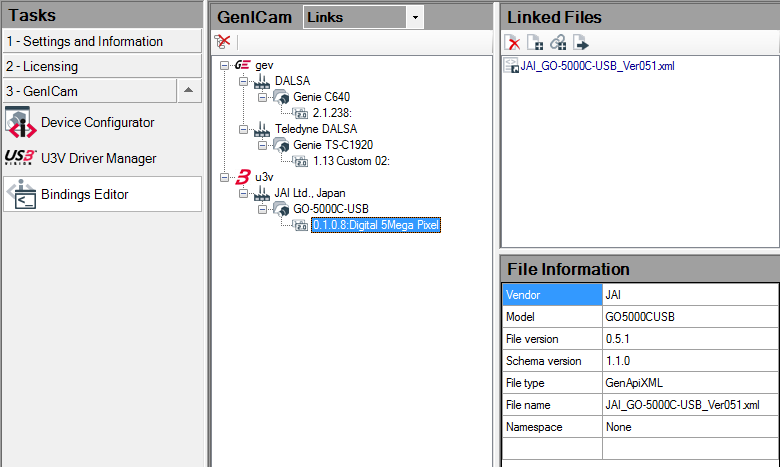Select 0.1.0.8:Digital 5Mega Pixel entry
The width and height of the screenshot is (780, 467).
[x=376, y=225]
